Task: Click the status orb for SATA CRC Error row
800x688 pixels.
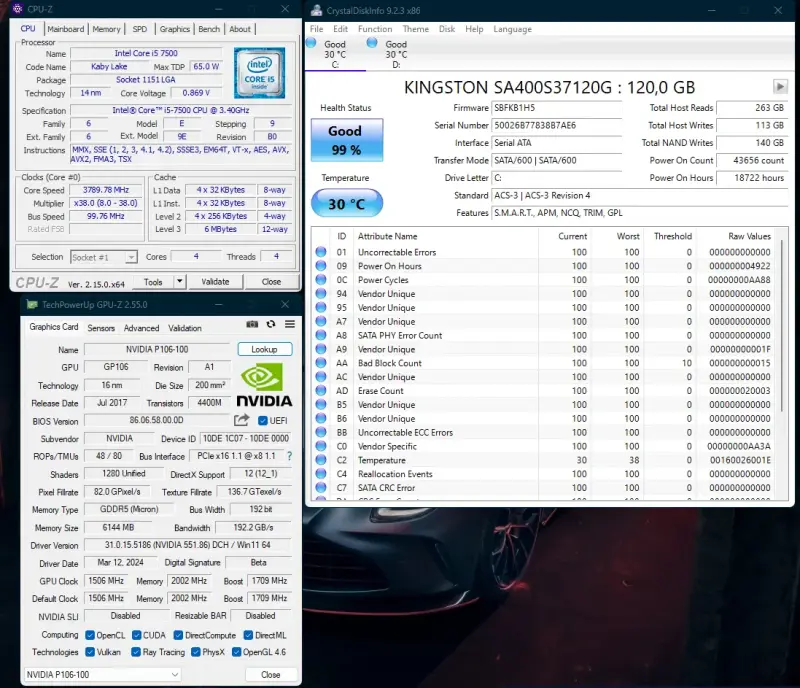Action: [320, 487]
